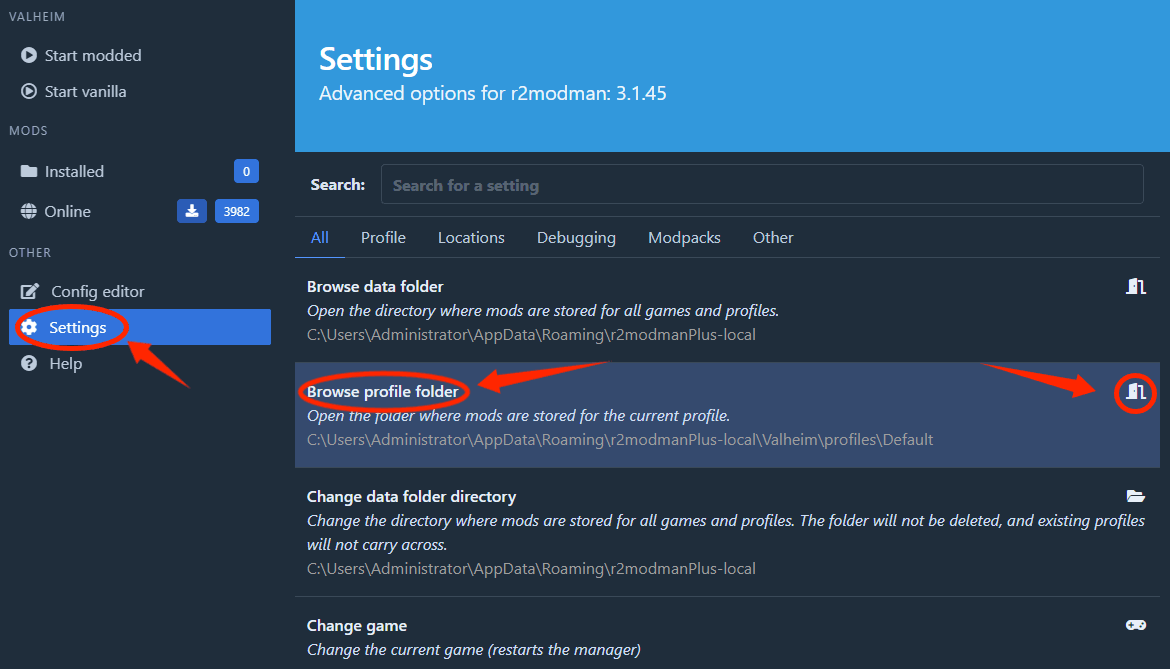Click the Change data folder directory title
Image resolution: width=1170 pixels, height=669 pixels.
[x=411, y=497]
